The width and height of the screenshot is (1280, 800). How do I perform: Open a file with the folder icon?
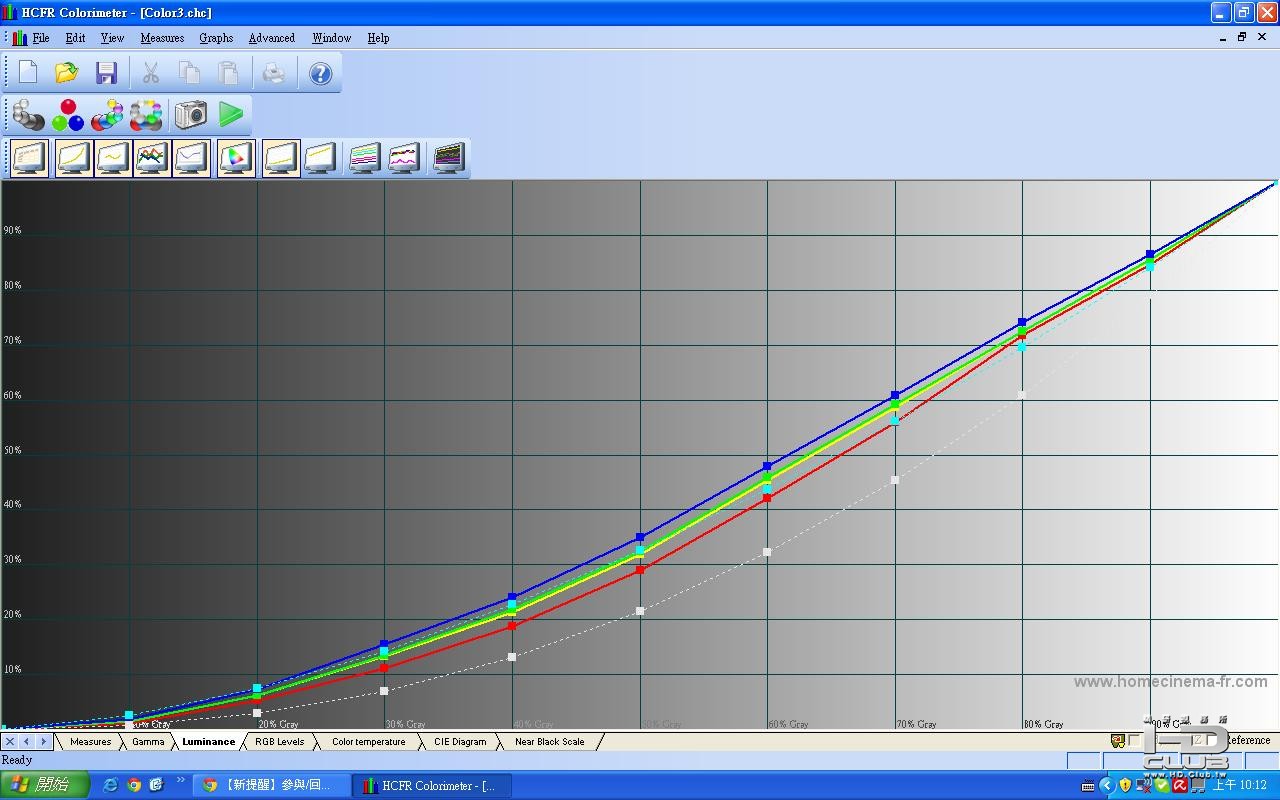[x=67, y=73]
